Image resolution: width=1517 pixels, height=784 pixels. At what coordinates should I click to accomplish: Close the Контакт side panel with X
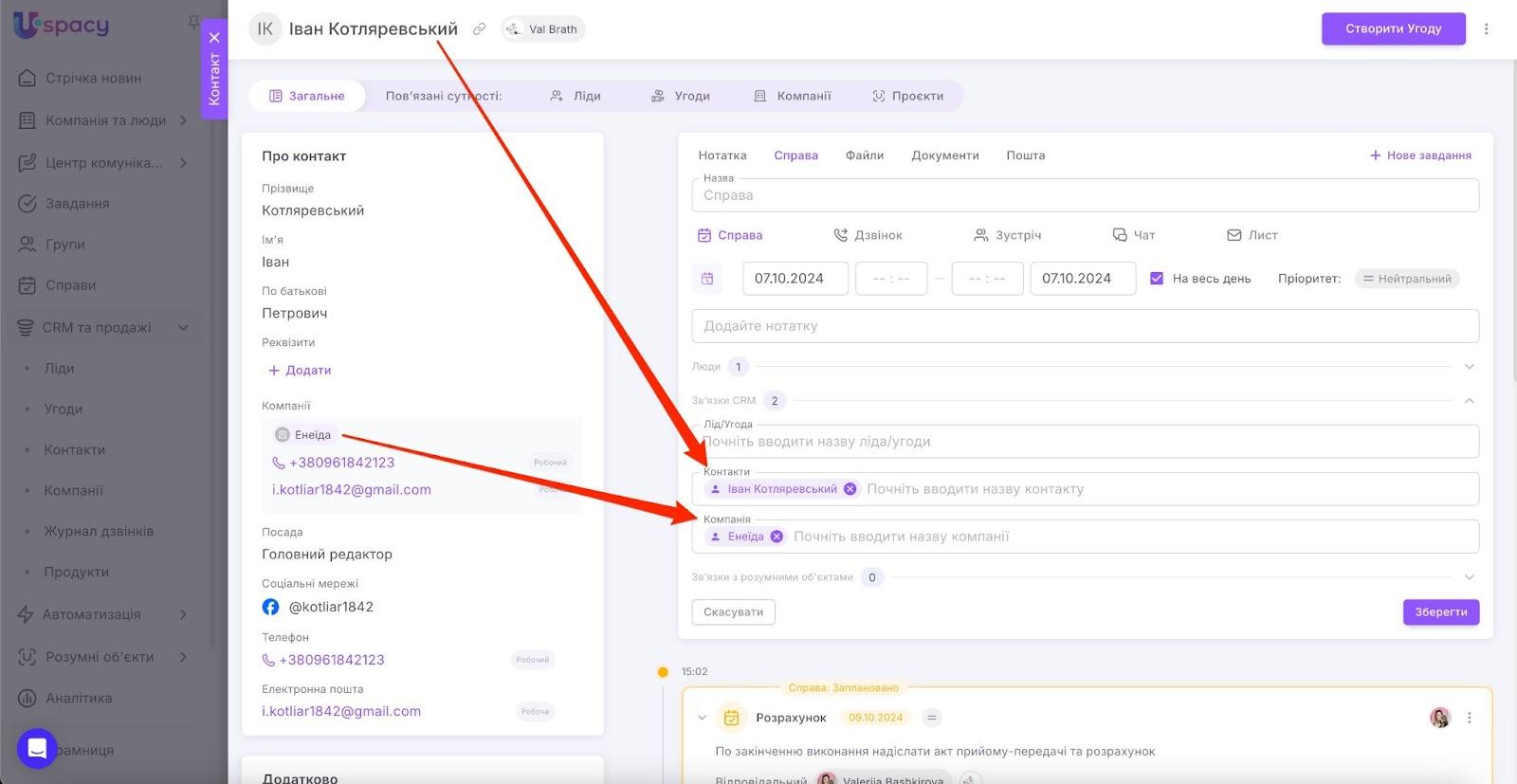(214, 38)
